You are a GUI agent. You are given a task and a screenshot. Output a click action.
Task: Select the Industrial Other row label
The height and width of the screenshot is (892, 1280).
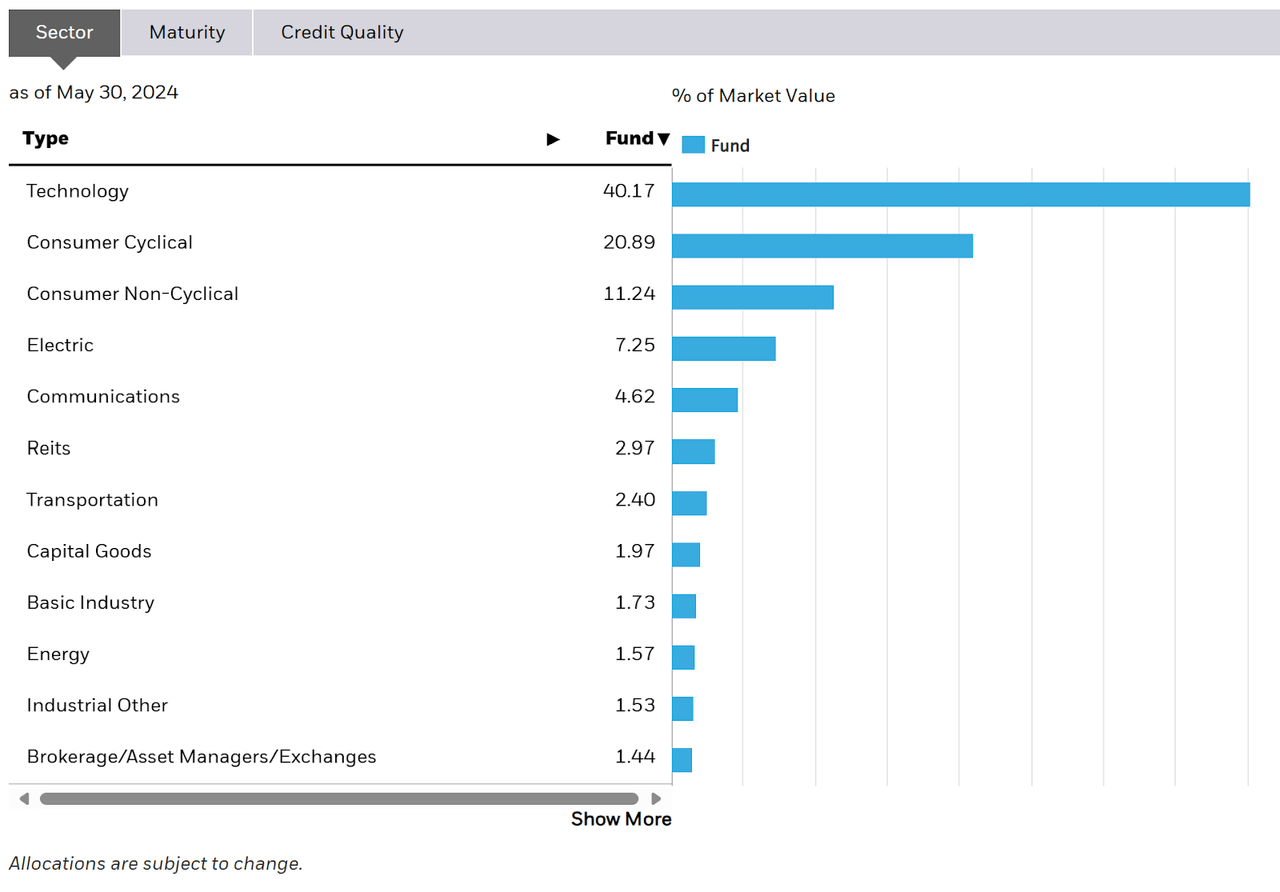tap(97, 705)
